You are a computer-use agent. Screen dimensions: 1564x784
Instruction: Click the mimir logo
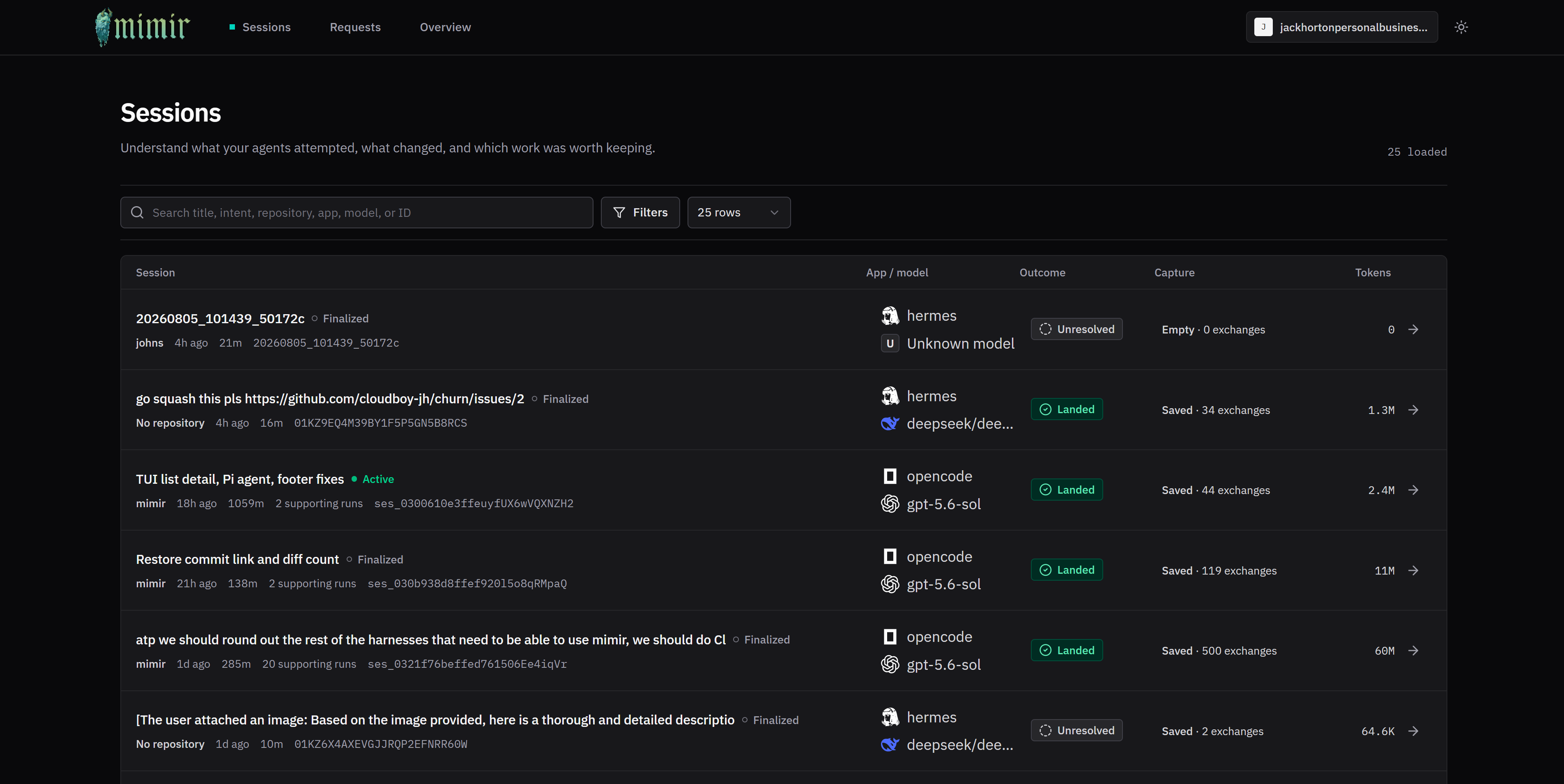pyautogui.click(x=143, y=27)
